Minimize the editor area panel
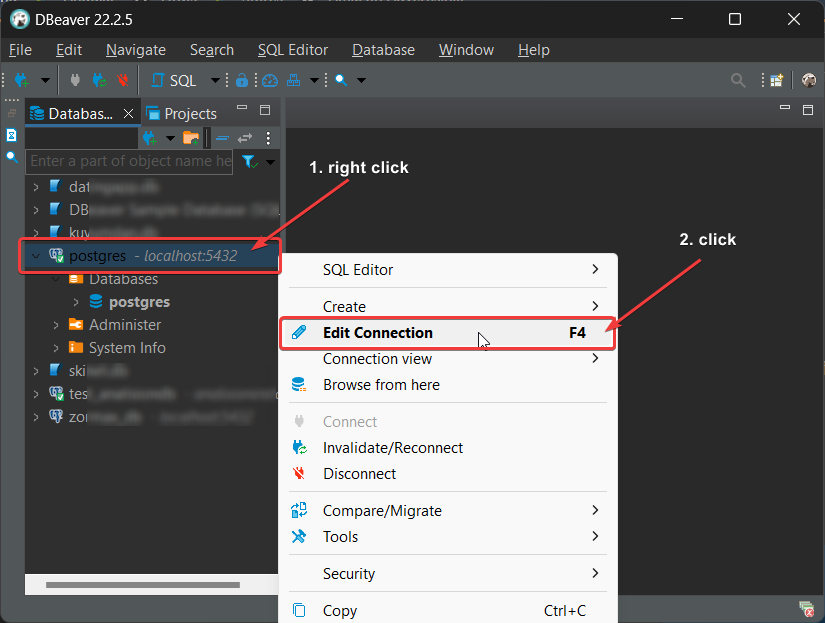 (x=785, y=107)
